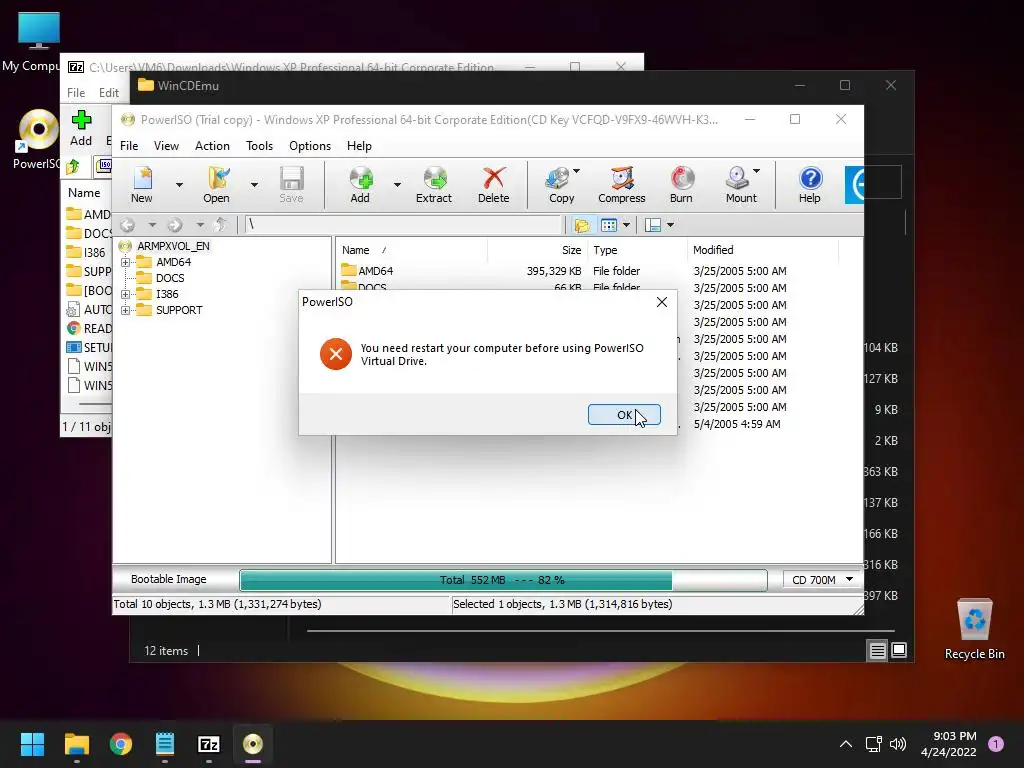The height and width of the screenshot is (768, 1024).
Task: Click the Add toolbar icon in PowerISO
Action: point(360,185)
